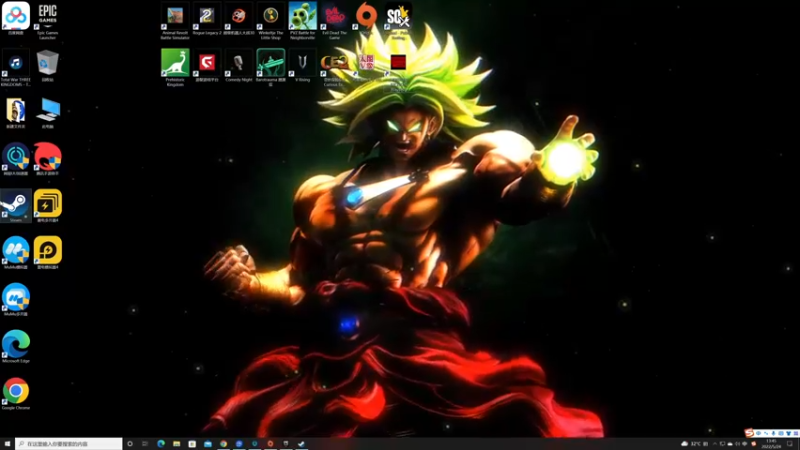Click the Sogou input S logo

(749, 433)
